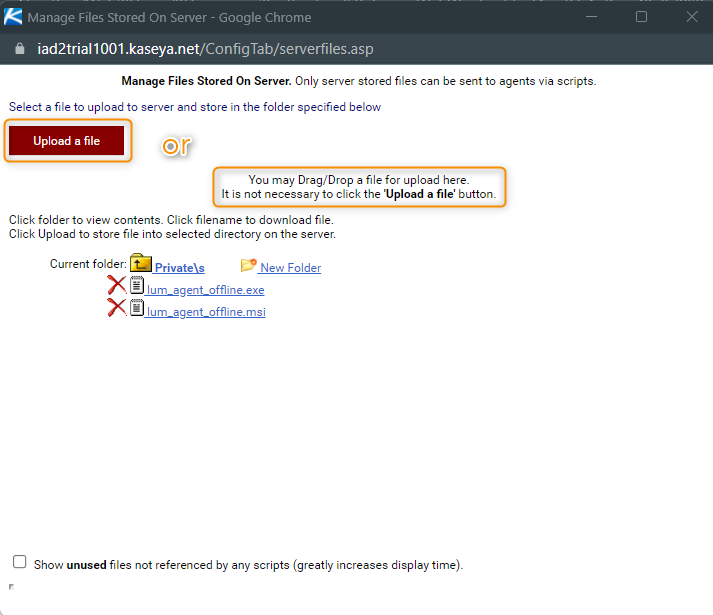Enable the Show unused files checkbox
The width and height of the screenshot is (713, 615).
[x=20, y=562]
